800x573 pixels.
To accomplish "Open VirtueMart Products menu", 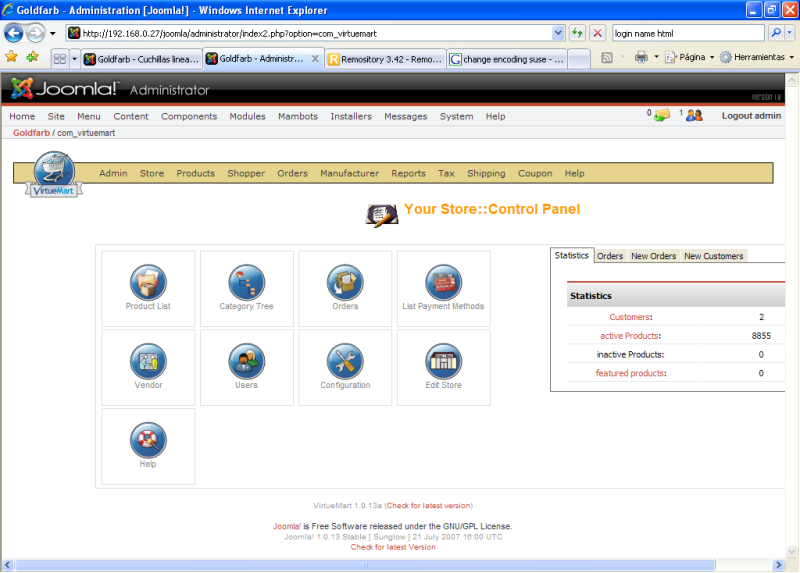I will (x=195, y=173).
